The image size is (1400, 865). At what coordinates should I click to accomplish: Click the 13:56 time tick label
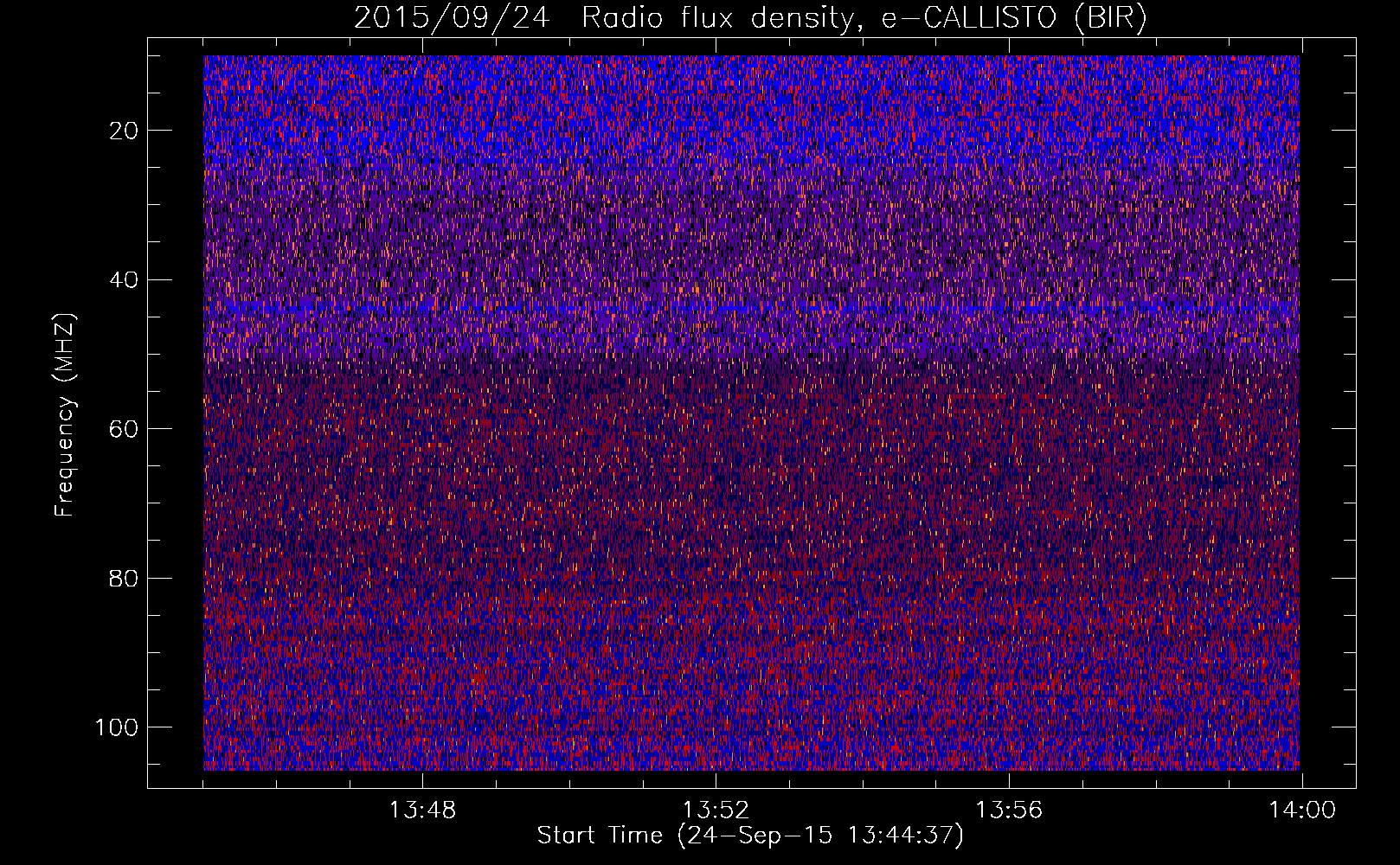tap(1009, 811)
